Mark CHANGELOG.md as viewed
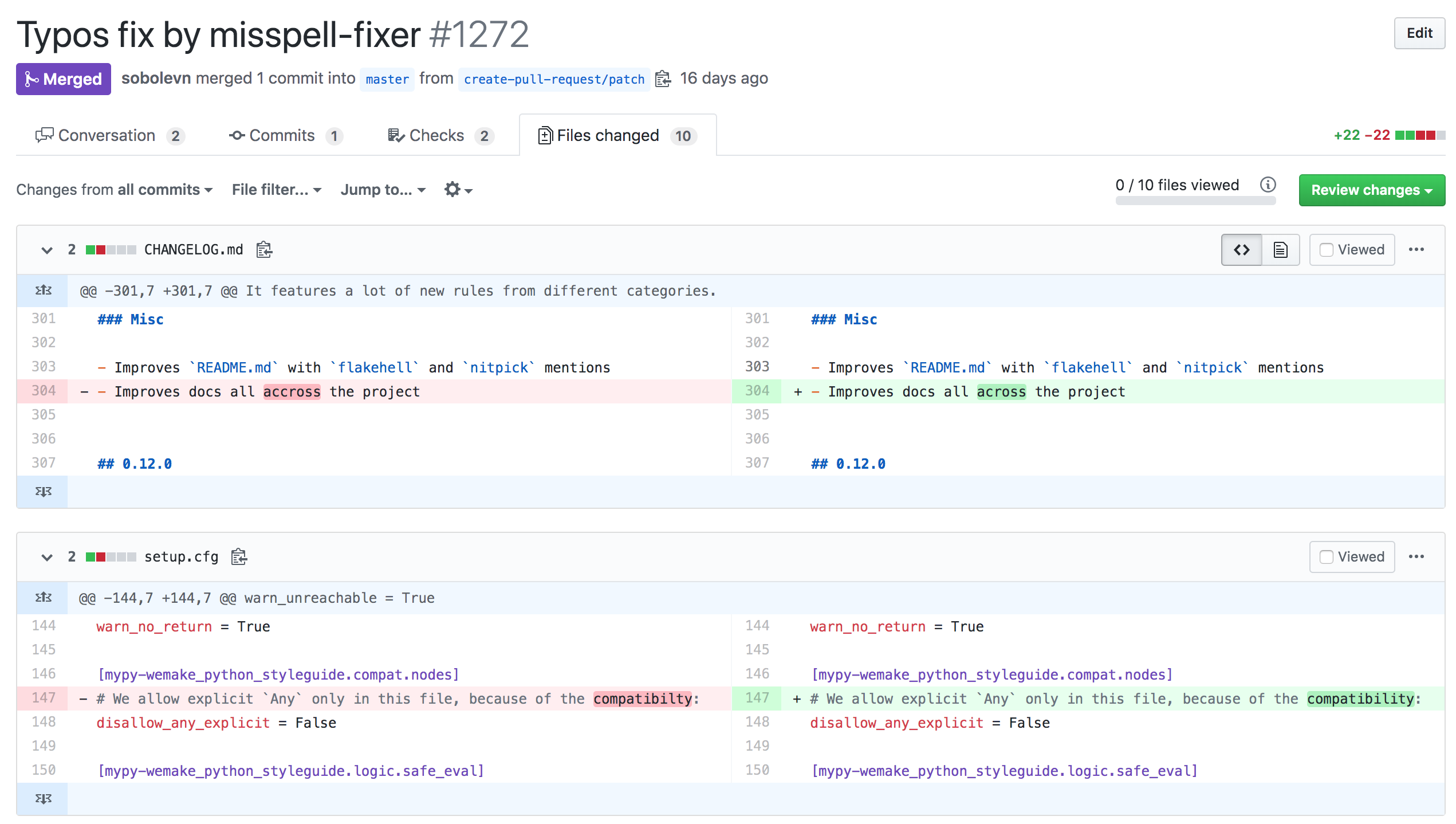1456x824 pixels. (1326, 249)
